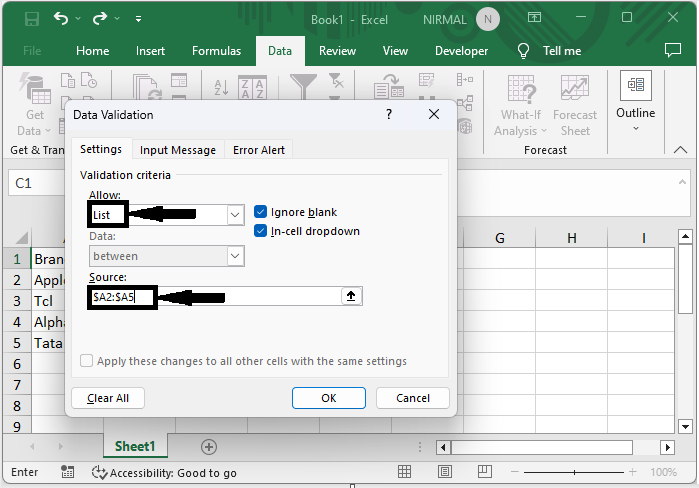
Task: Click Ribbon Display Options icon
Action: pos(534,17)
